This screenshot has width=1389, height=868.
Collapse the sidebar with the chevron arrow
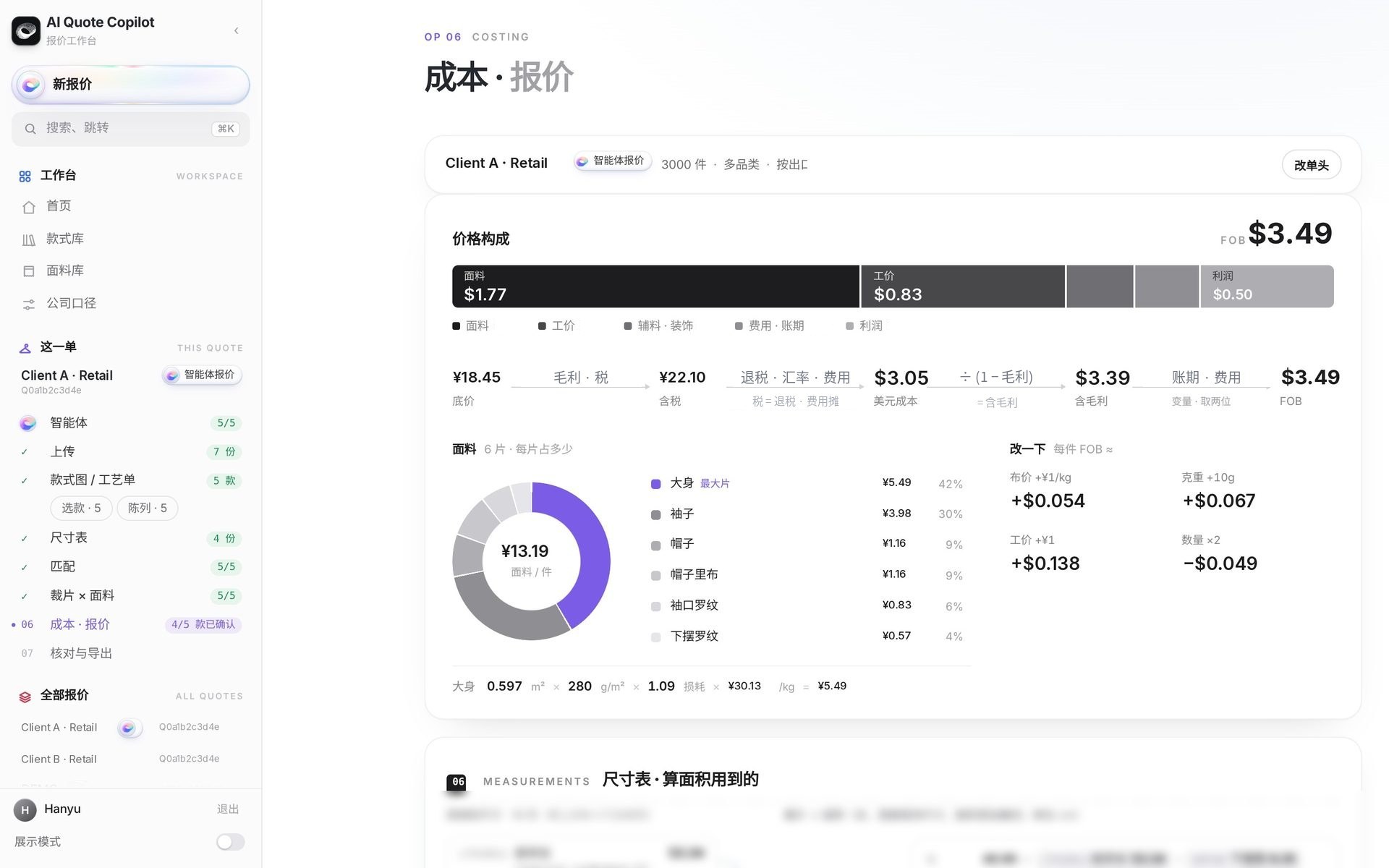(x=237, y=30)
